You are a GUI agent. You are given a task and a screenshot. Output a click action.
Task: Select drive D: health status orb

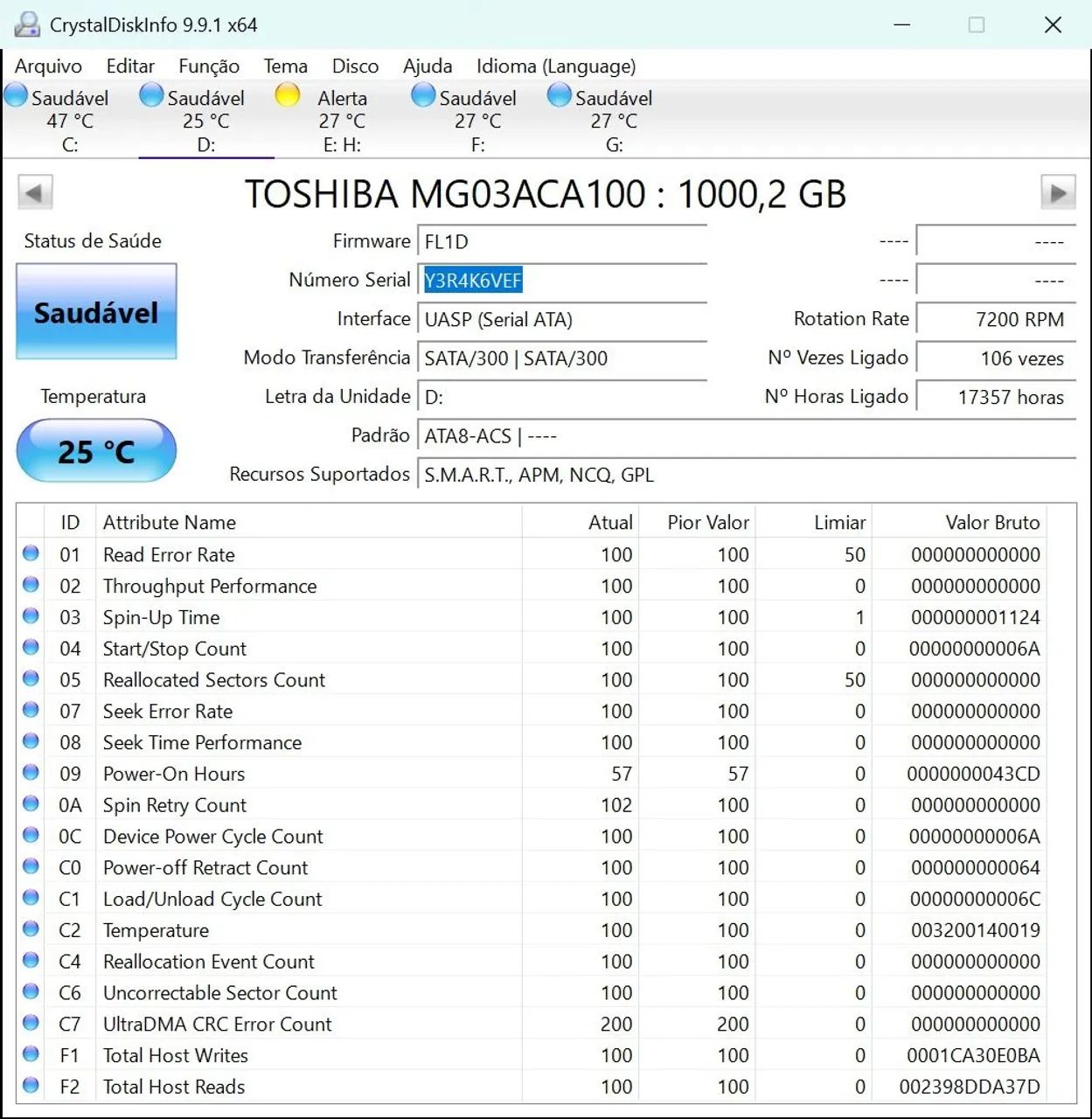151,94
